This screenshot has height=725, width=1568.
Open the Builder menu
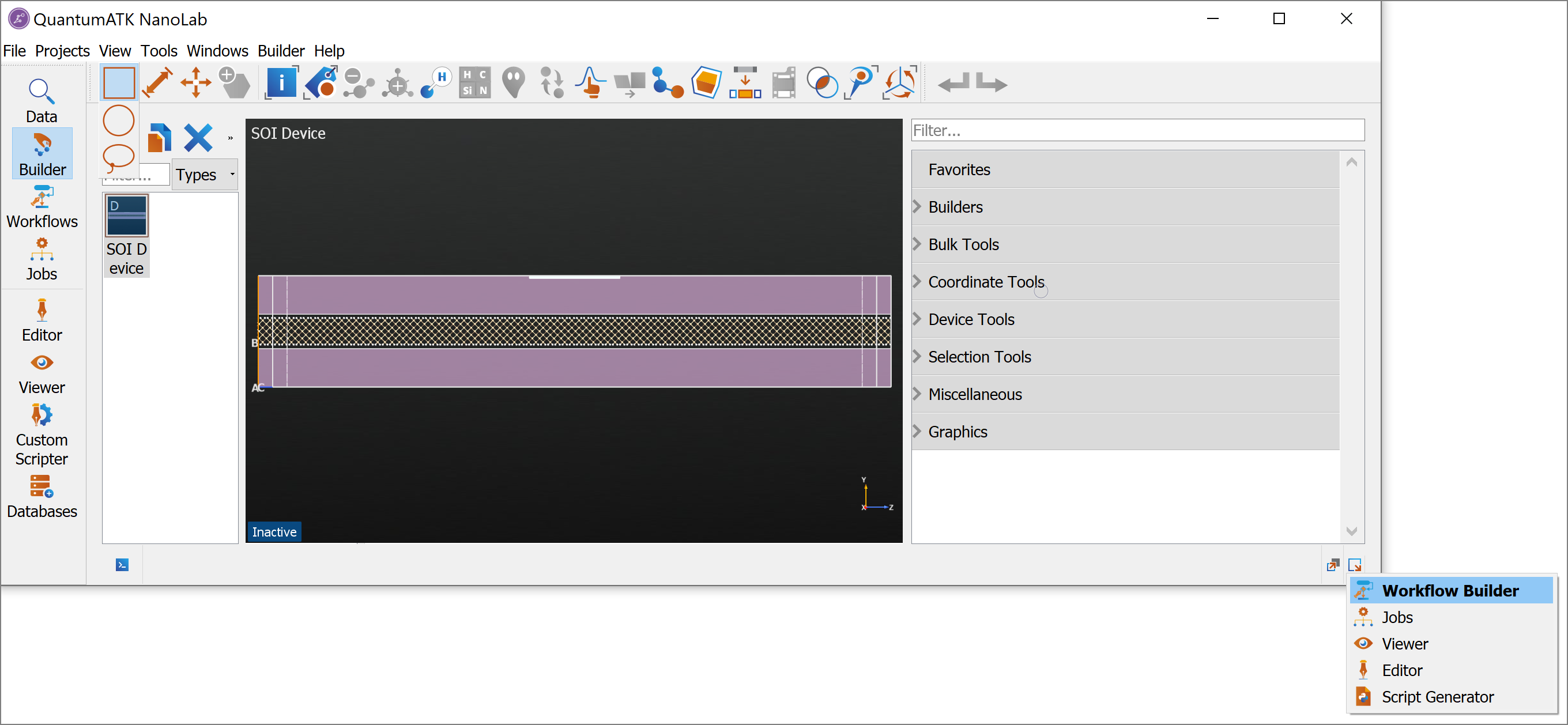[x=281, y=51]
